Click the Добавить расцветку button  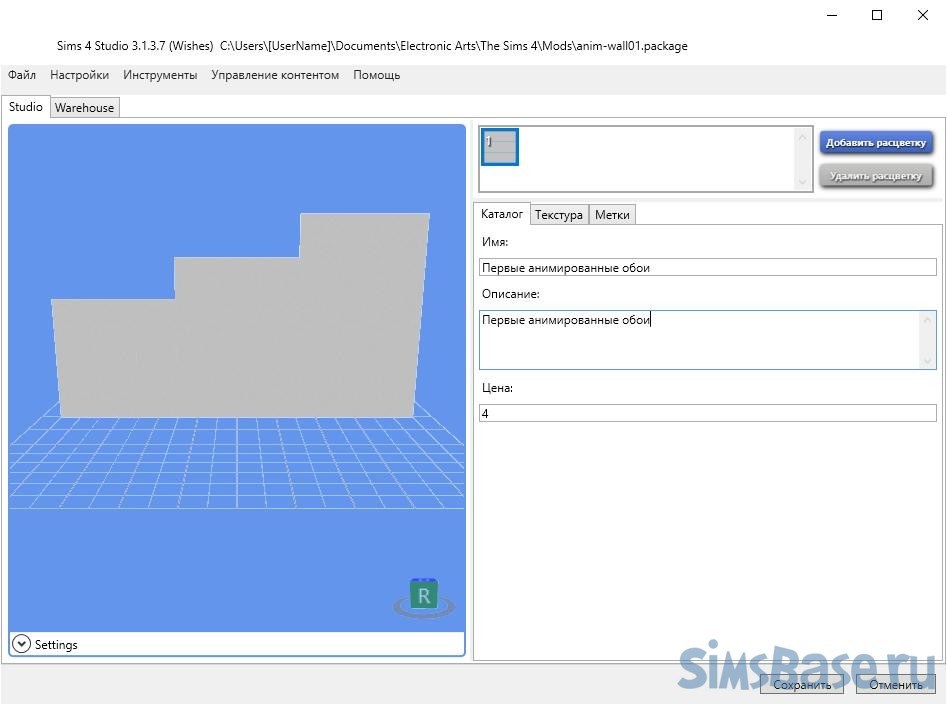pos(876,143)
